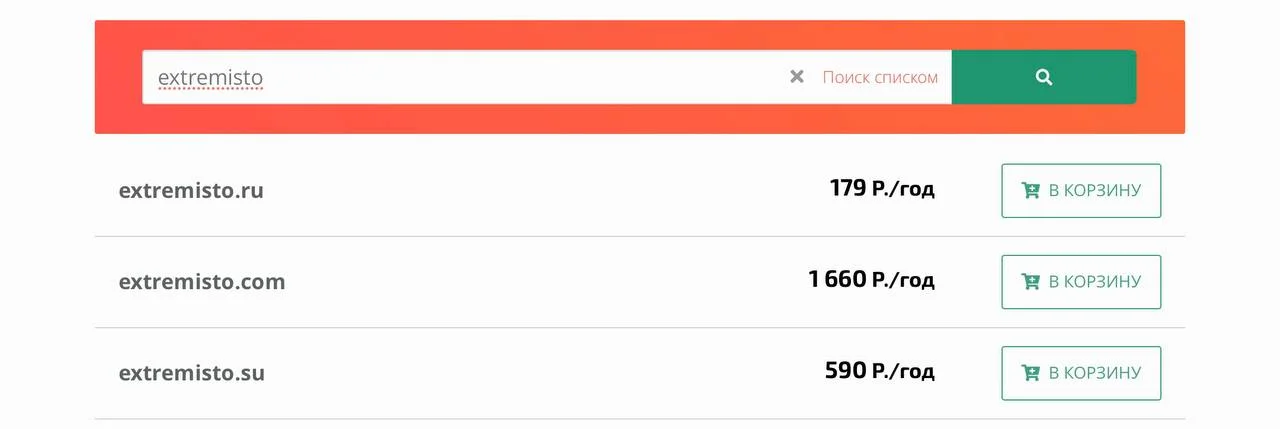Select the extremisto.ru domain name
This screenshot has height=429, width=1280.
pyautogui.click(x=191, y=190)
